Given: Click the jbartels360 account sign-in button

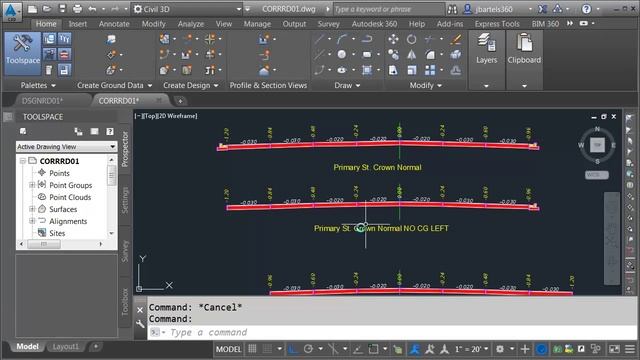Looking at the screenshot, I should click(493, 9).
